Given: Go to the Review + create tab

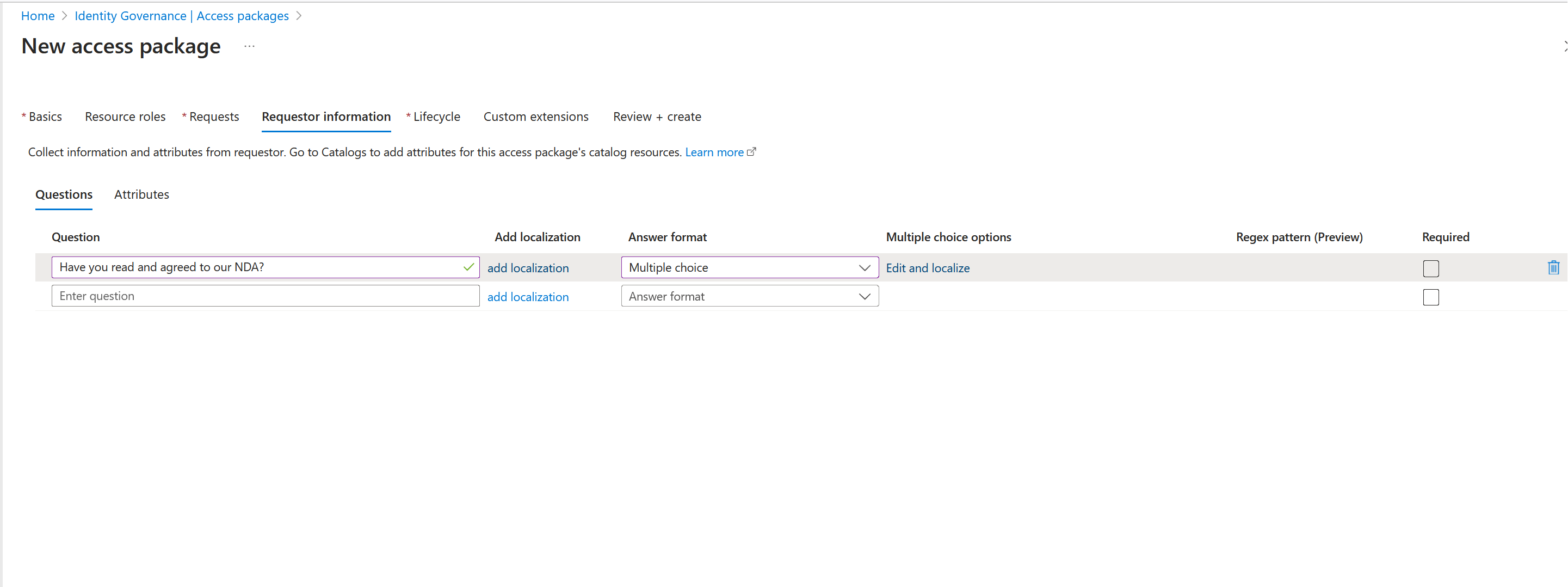Looking at the screenshot, I should (657, 117).
